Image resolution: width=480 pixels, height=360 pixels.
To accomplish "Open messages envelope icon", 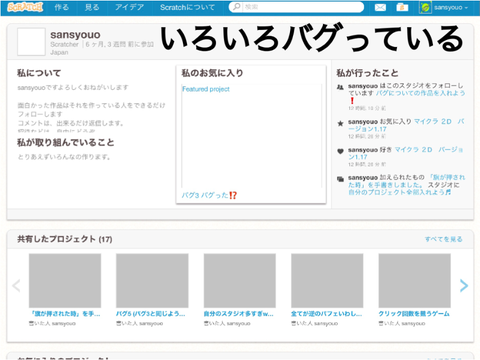I will pyautogui.click(x=380, y=7).
